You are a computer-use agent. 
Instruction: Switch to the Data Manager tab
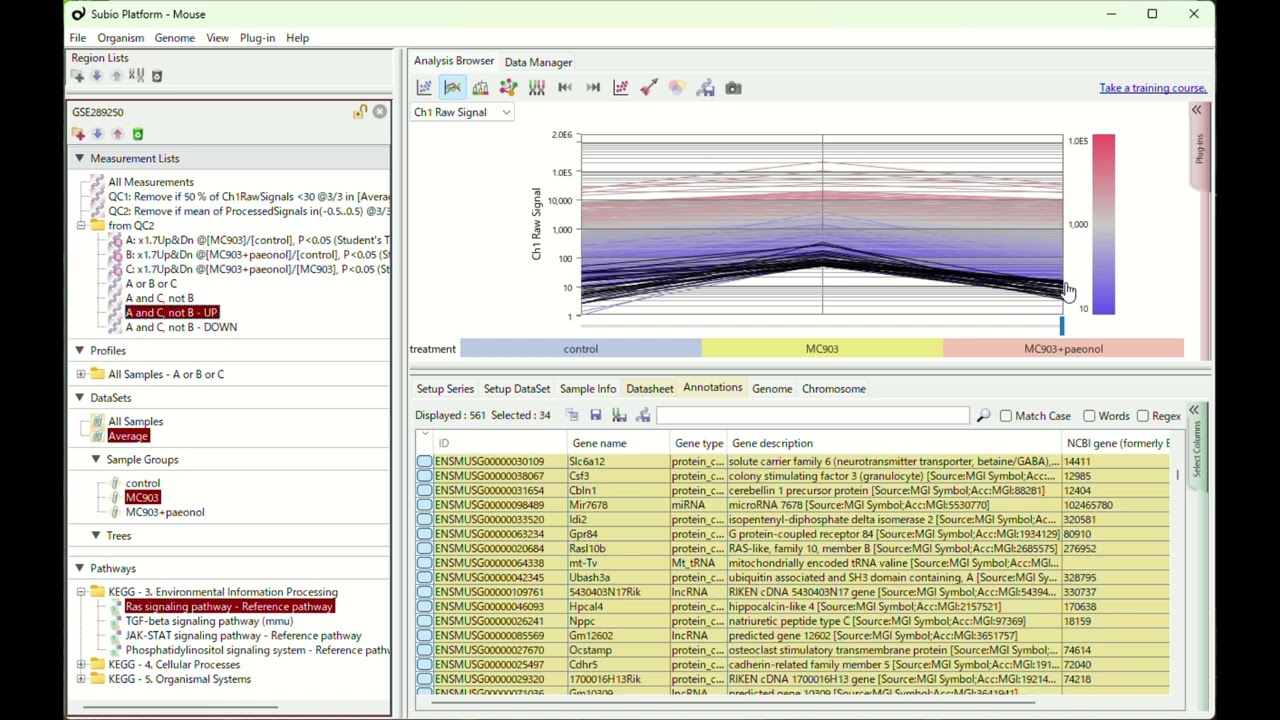click(x=538, y=62)
